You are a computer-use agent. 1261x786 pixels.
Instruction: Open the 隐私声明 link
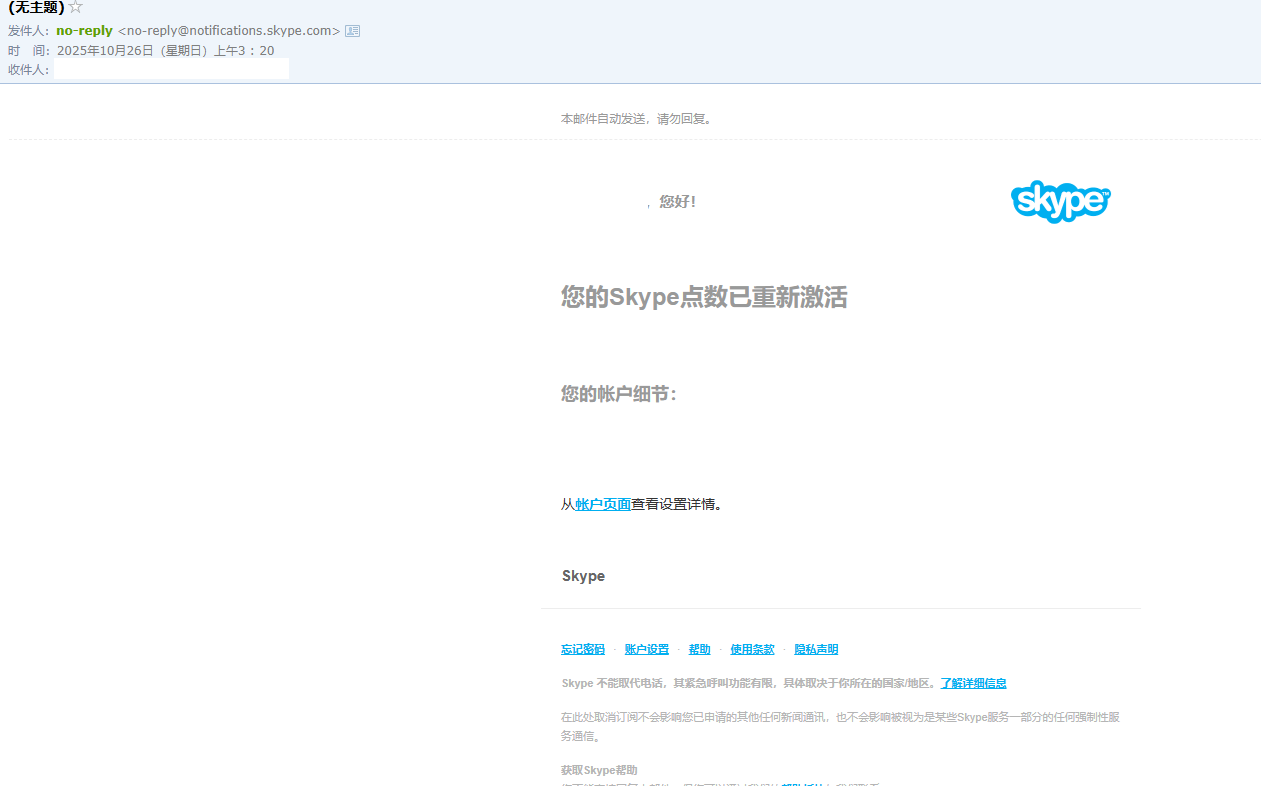(x=816, y=650)
